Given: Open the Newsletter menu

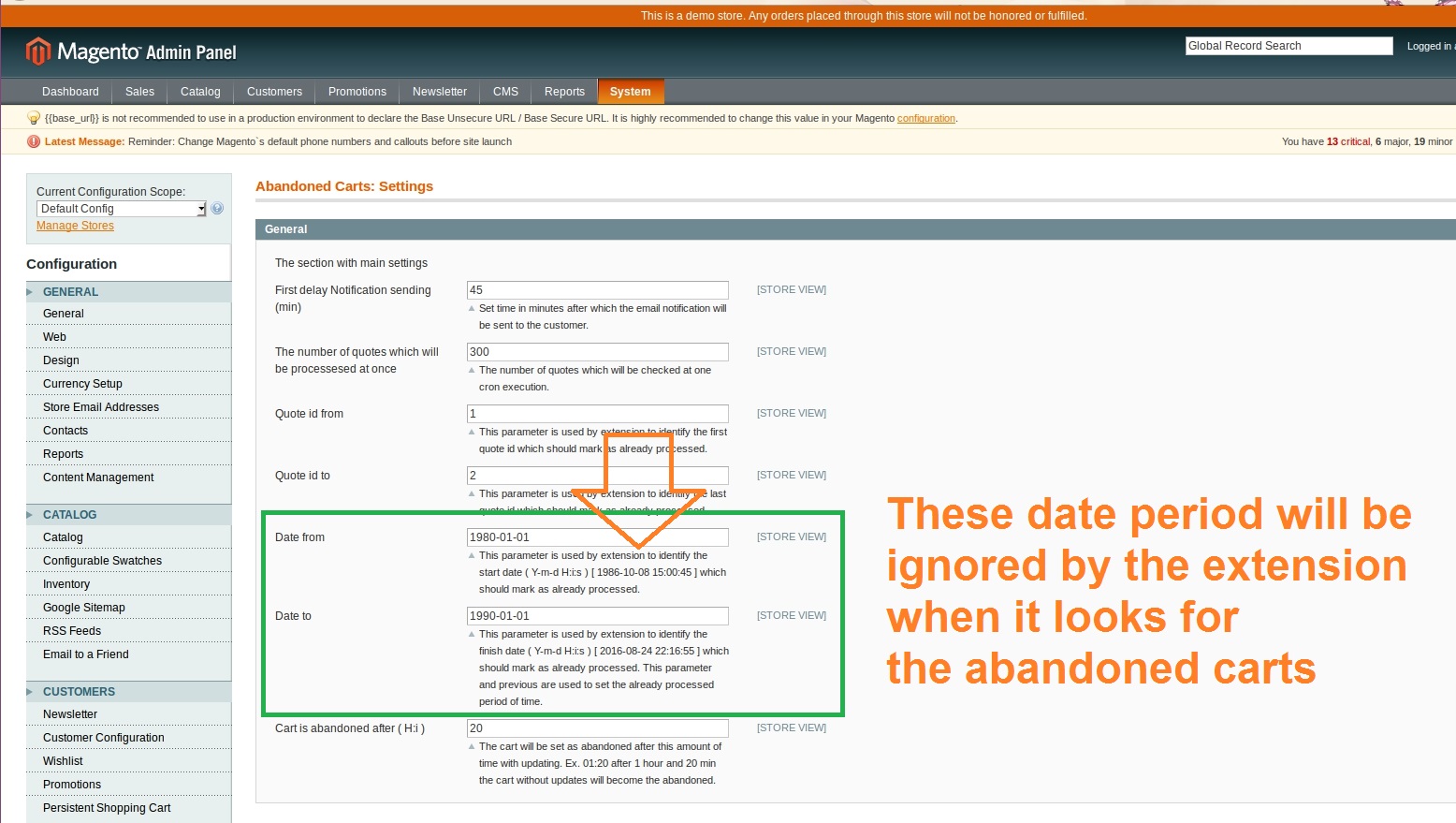Looking at the screenshot, I should pyautogui.click(x=440, y=92).
